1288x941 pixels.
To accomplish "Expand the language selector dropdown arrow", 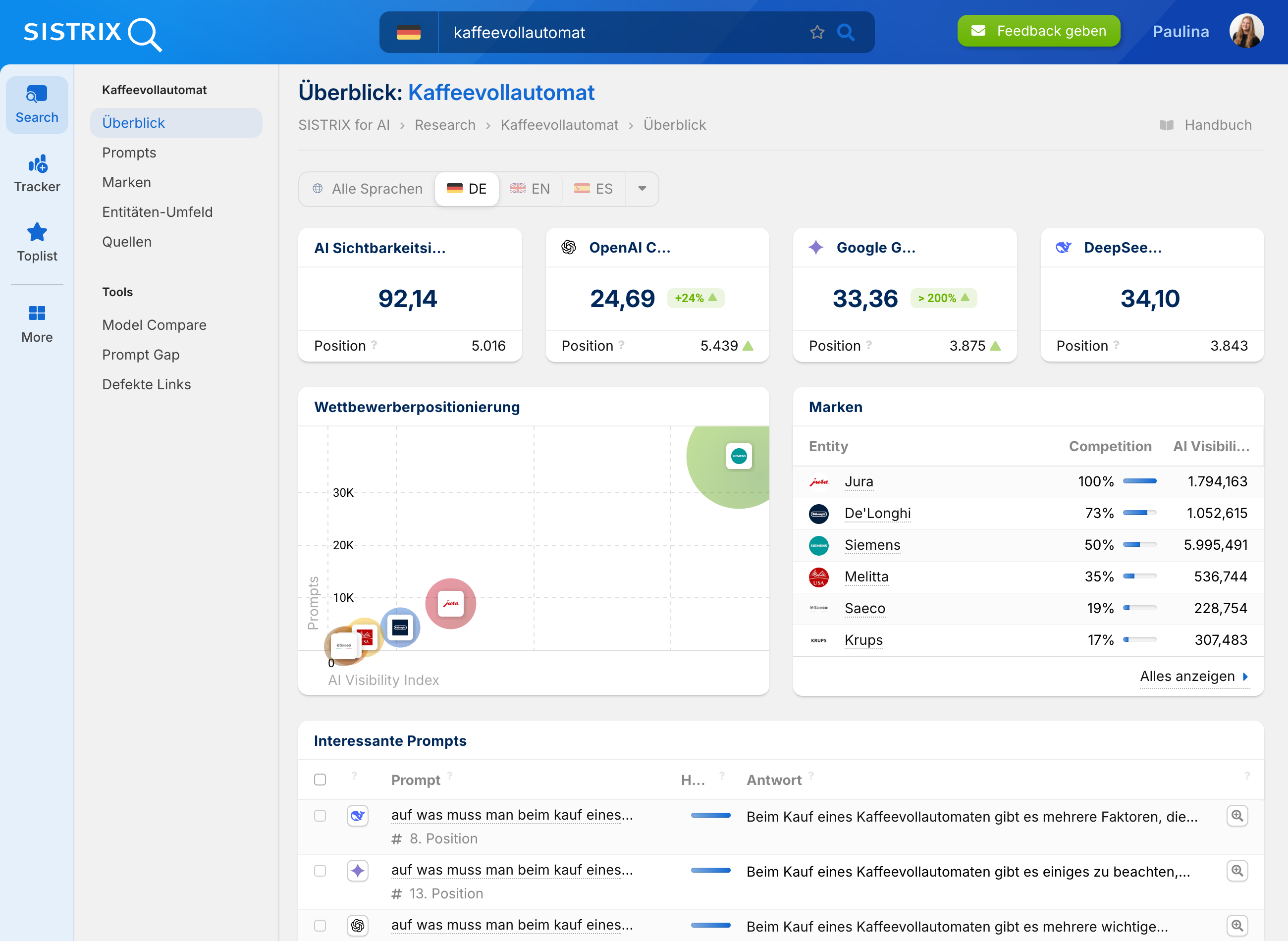I will click(642, 189).
